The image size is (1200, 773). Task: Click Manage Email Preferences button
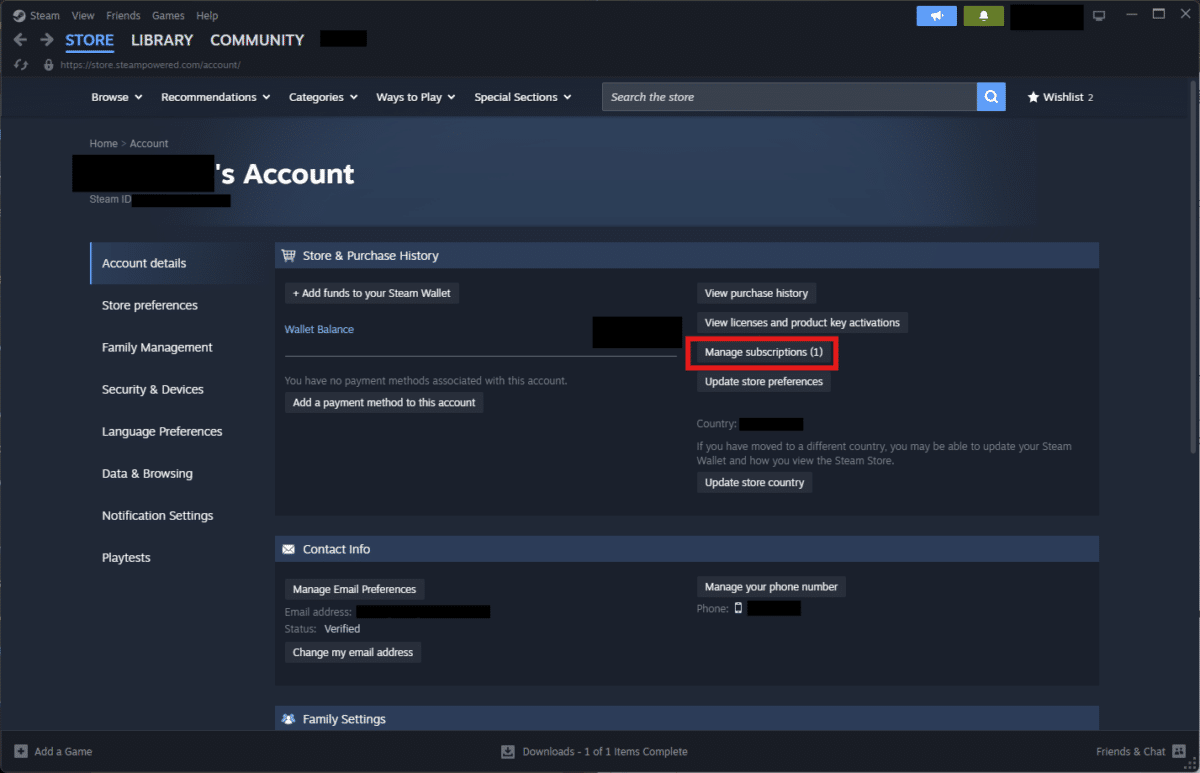pos(354,589)
